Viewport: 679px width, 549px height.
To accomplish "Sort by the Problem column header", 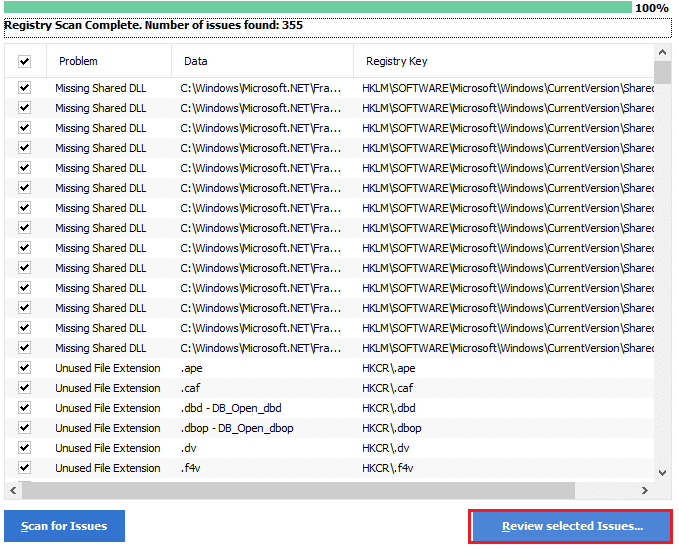I will pyautogui.click(x=109, y=61).
